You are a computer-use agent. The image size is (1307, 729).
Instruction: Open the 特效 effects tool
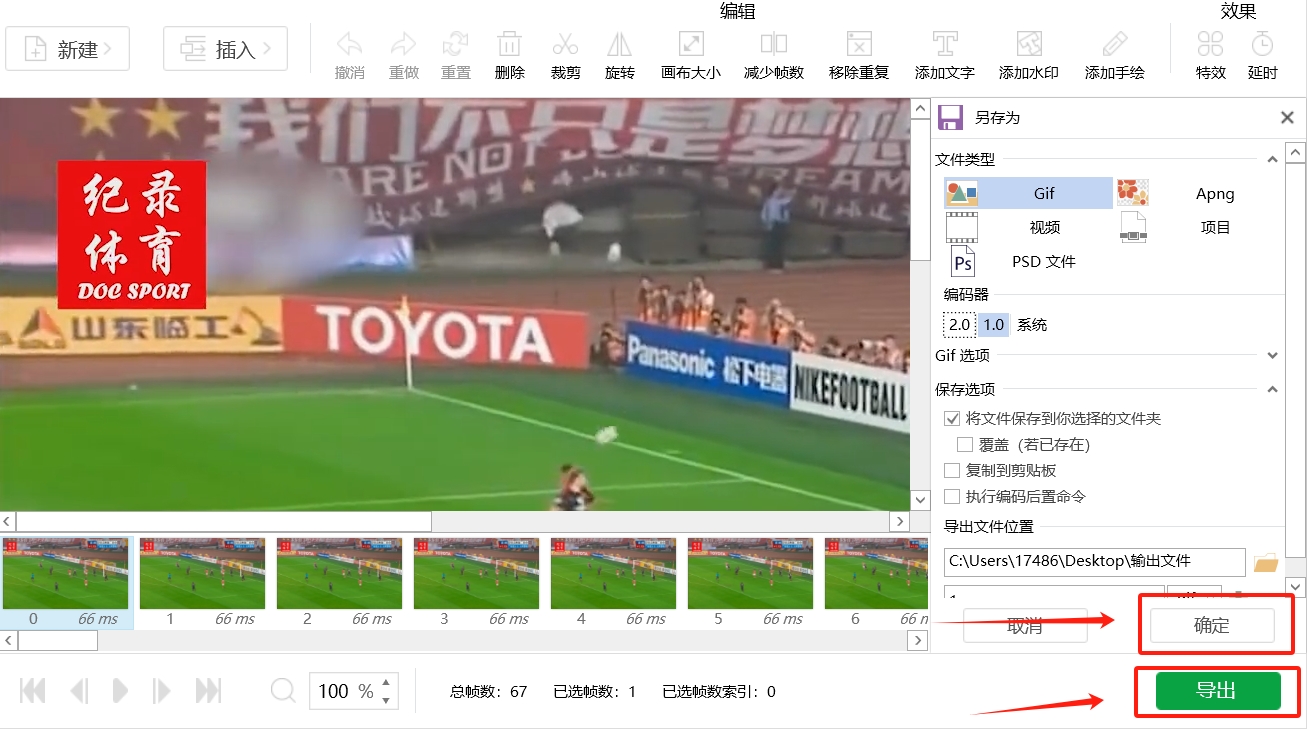1211,55
